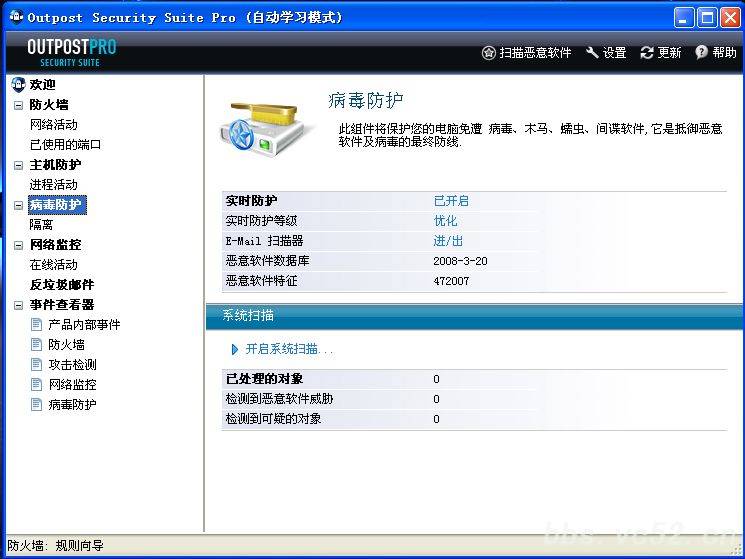
Task: Maximize the Outpost window
Action: click(x=707, y=18)
